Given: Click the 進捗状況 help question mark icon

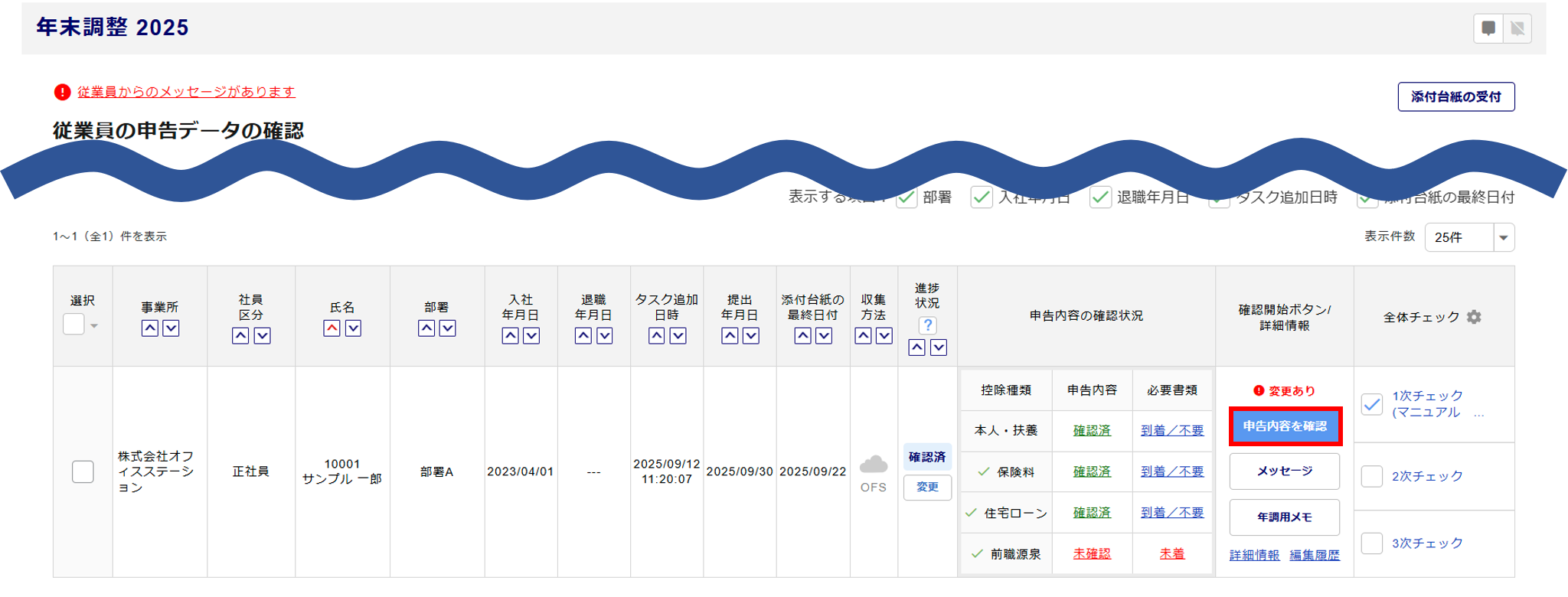Looking at the screenshot, I should 927,325.
